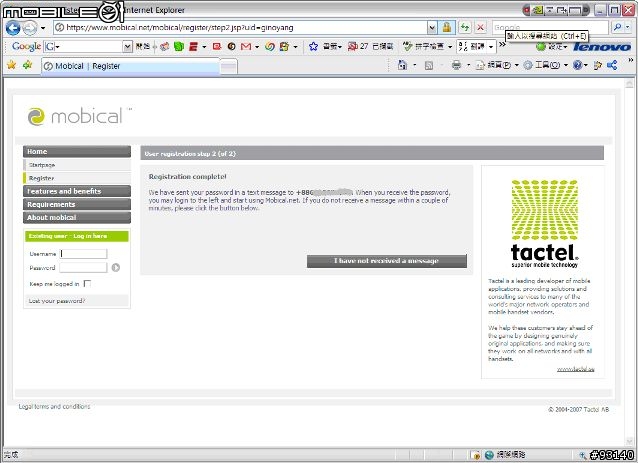
Task: Click the messenger share icon in command bar
Action: tap(612, 65)
